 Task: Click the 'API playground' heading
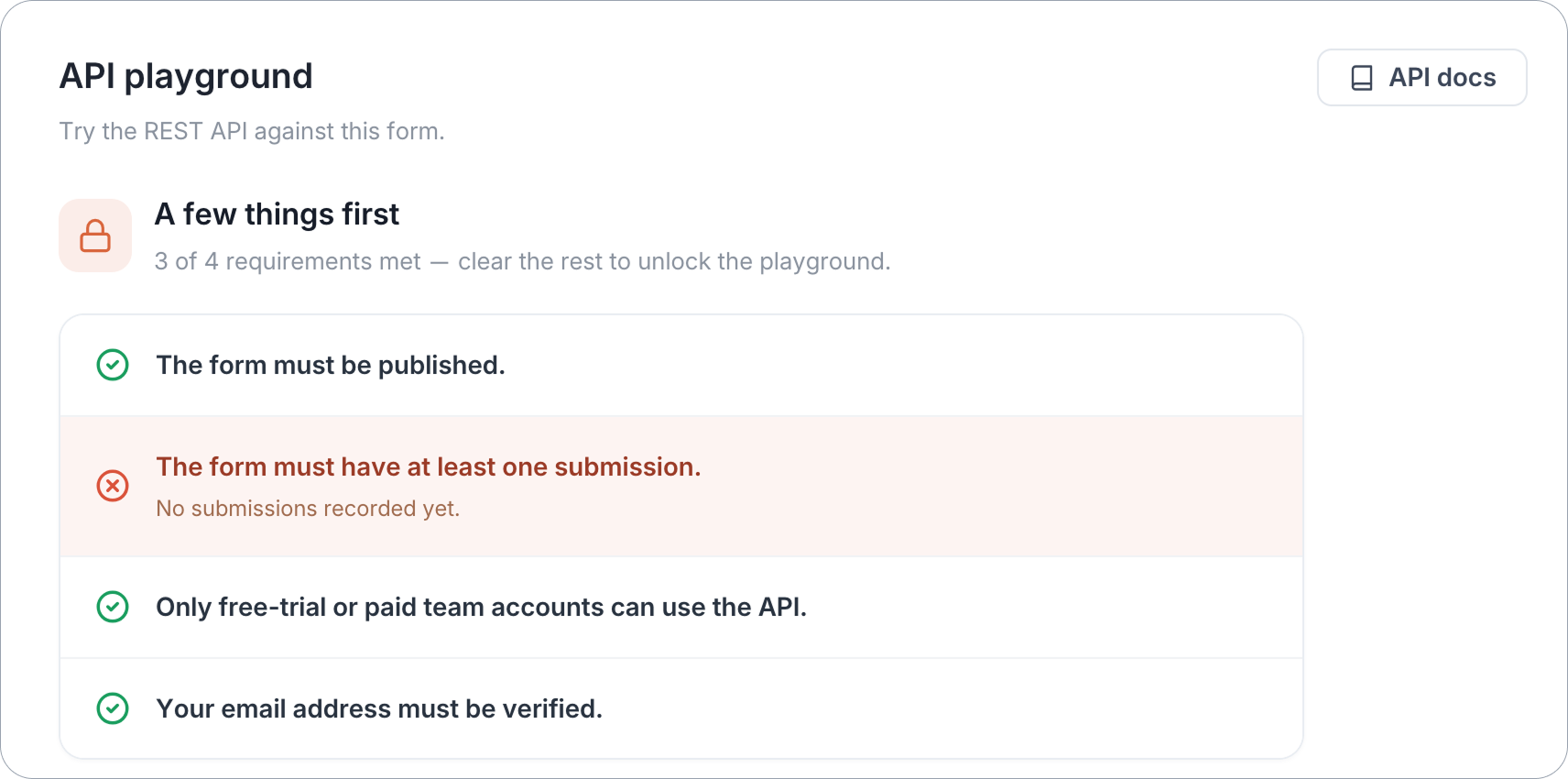coord(186,76)
